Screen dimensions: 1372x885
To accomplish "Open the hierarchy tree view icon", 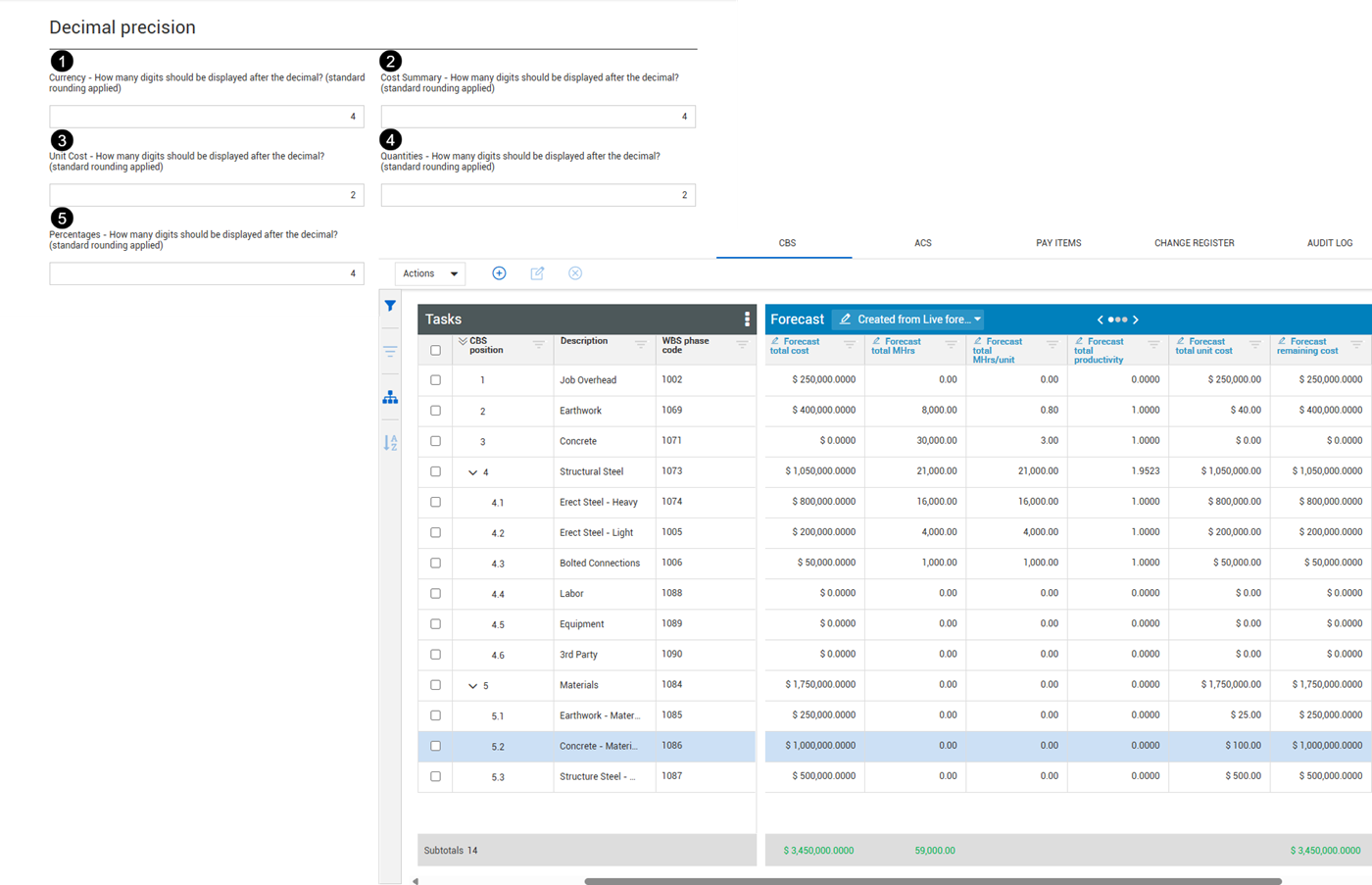I will point(390,397).
